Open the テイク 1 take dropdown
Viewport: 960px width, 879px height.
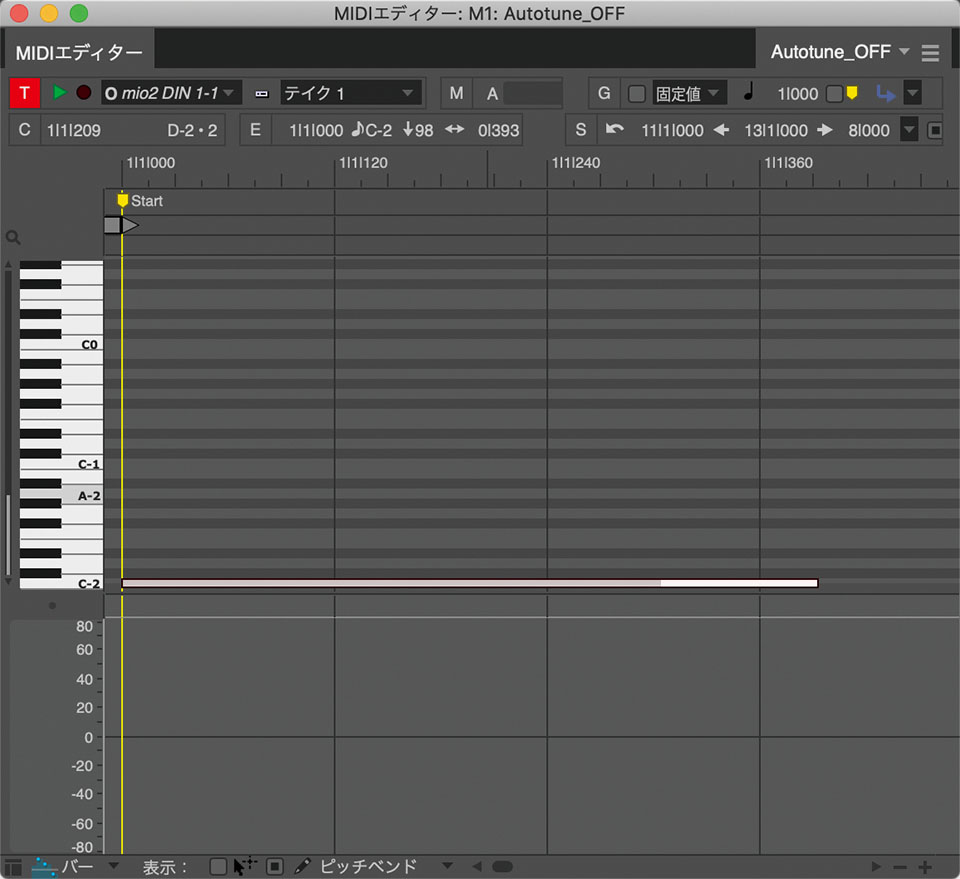coord(351,93)
